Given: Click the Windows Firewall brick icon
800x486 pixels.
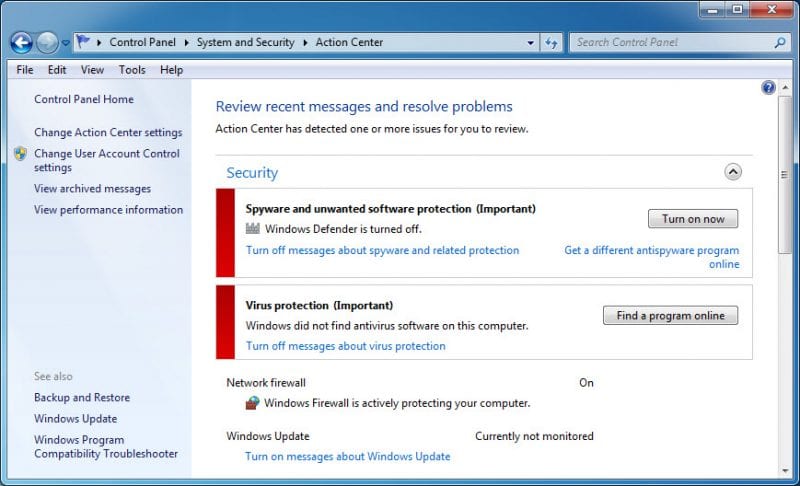Looking at the screenshot, I should click(253, 403).
